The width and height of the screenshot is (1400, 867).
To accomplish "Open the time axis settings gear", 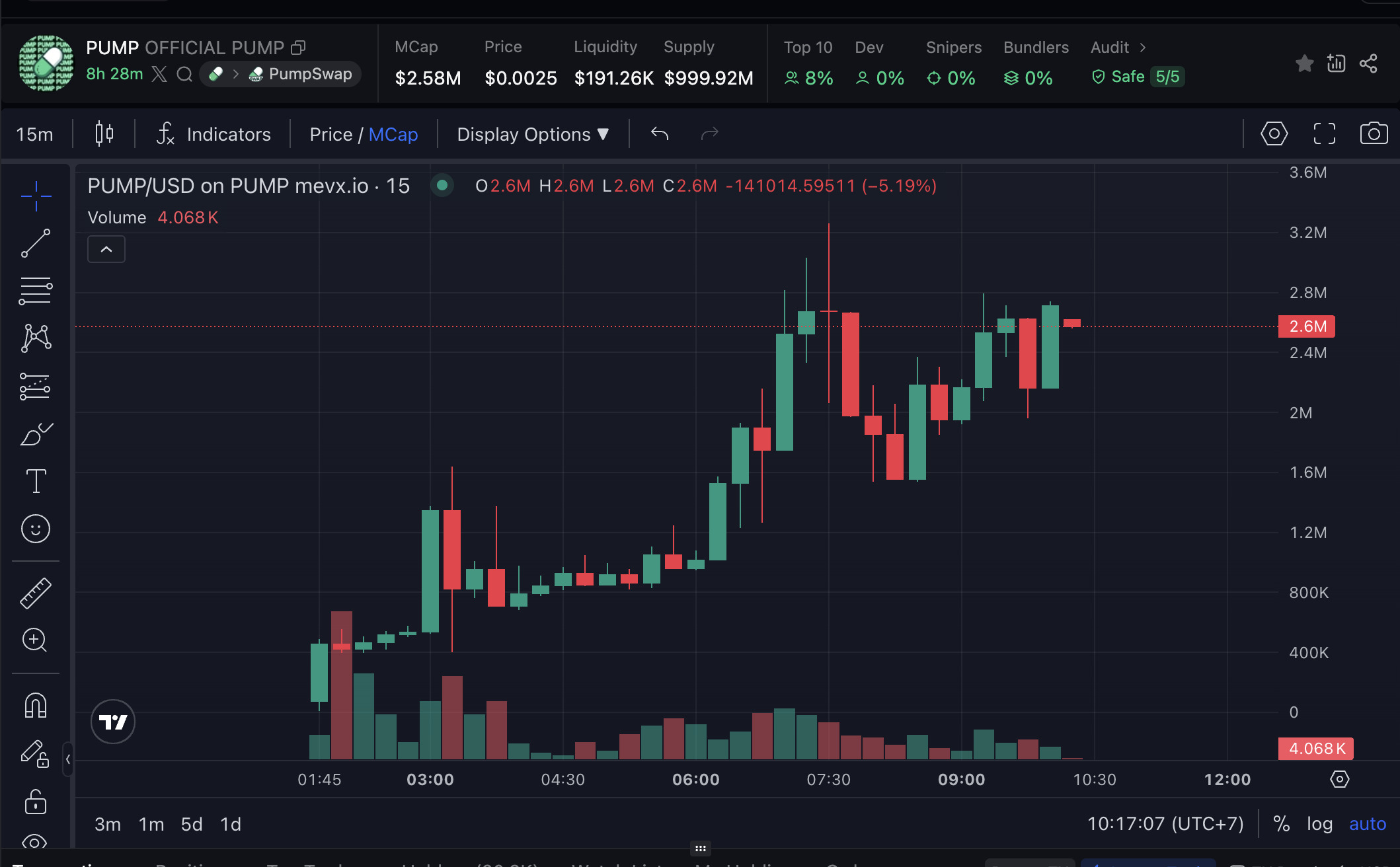I will [1339, 779].
